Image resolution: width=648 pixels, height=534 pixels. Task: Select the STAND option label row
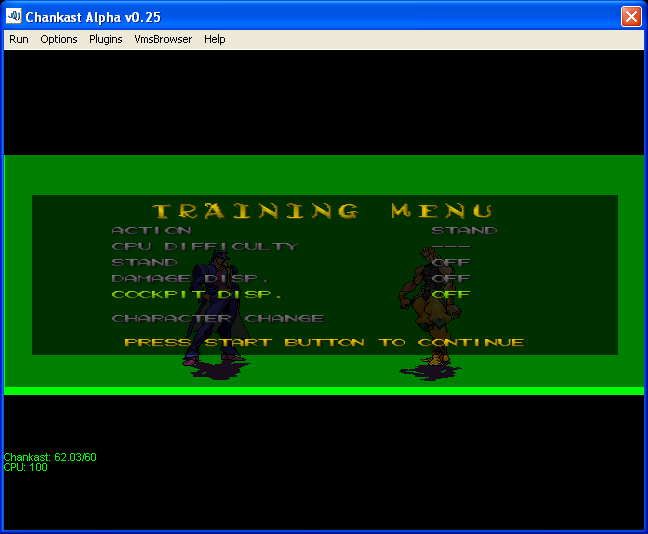click(x=144, y=262)
